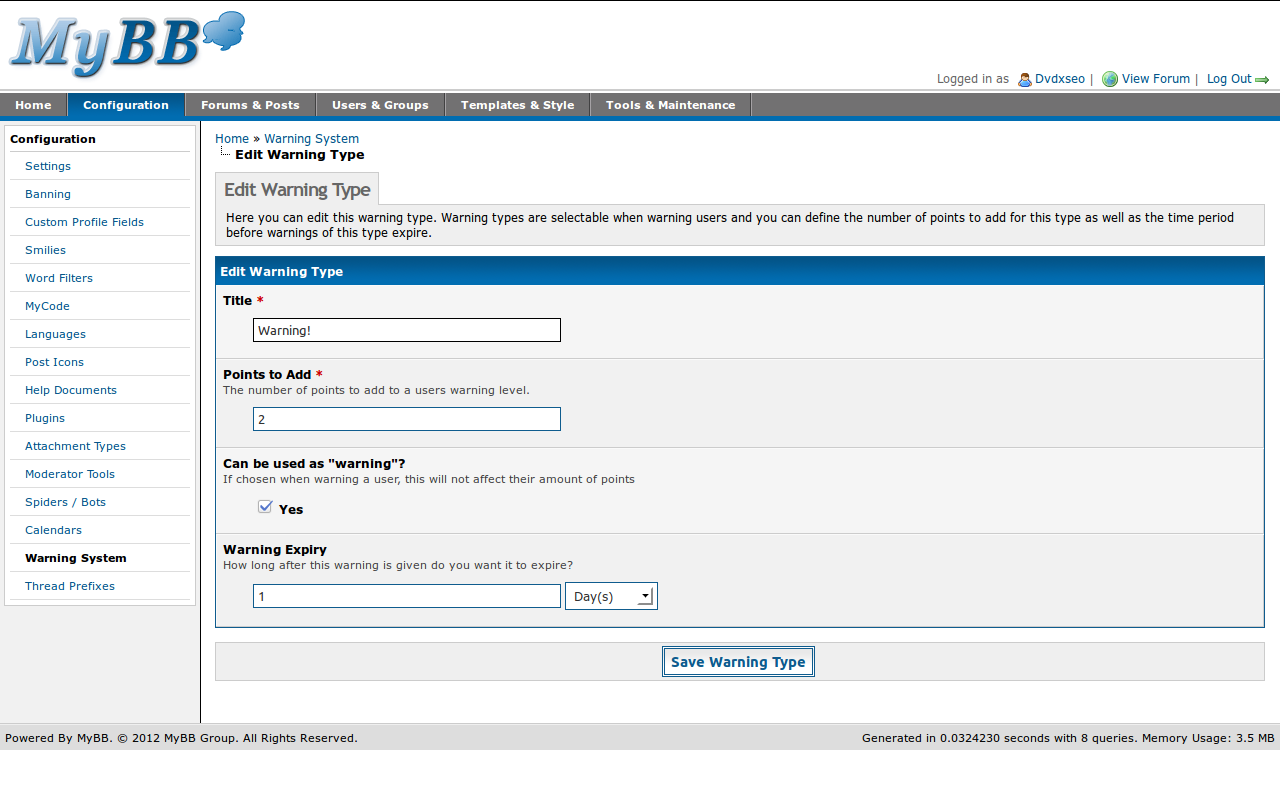The height and width of the screenshot is (800, 1280).
Task: Follow the Warning System breadcrumb link
Action: coord(311,139)
